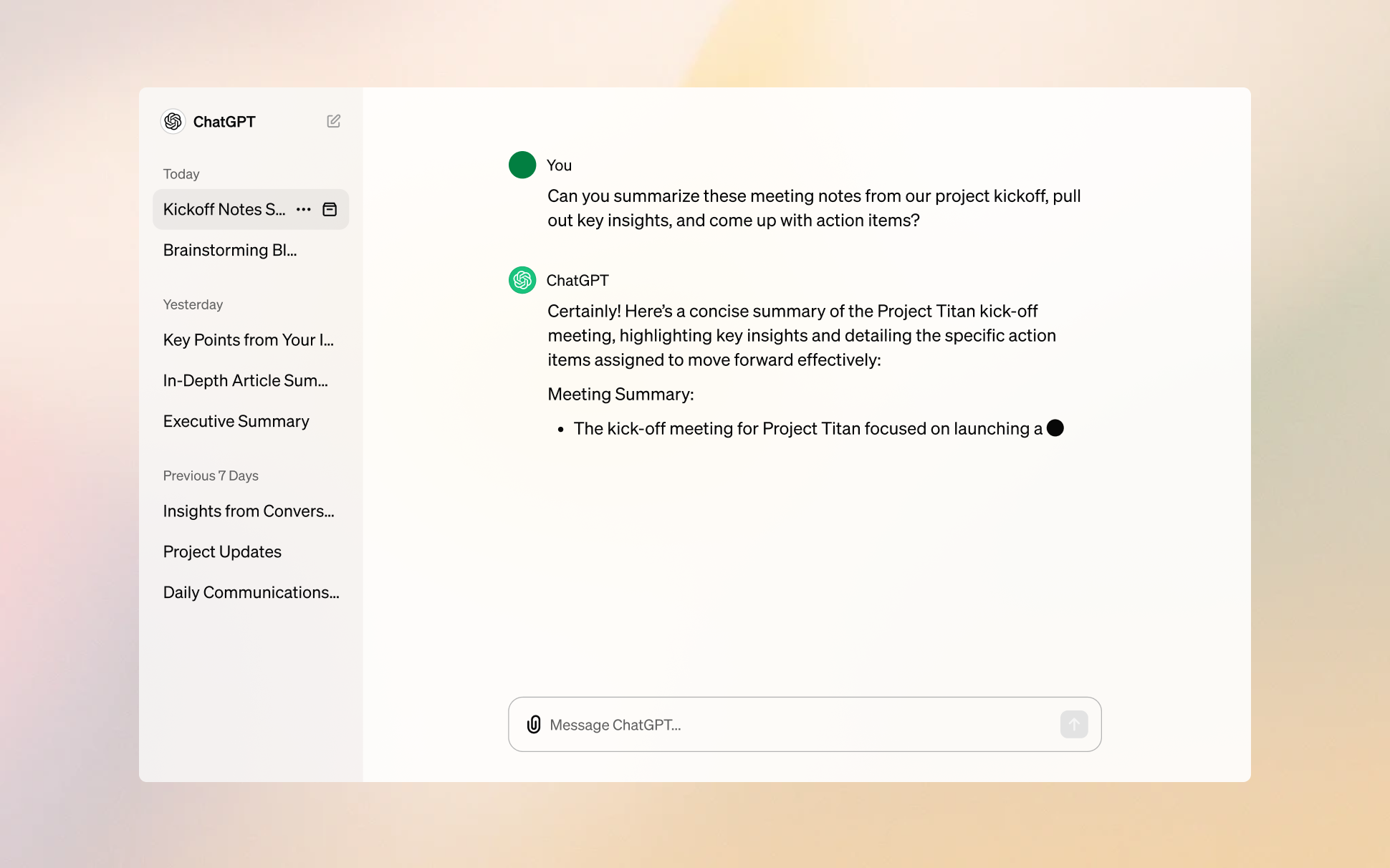Click the send message arrow icon
The height and width of the screenshot is (868, 1390).
click(1075, 725)
